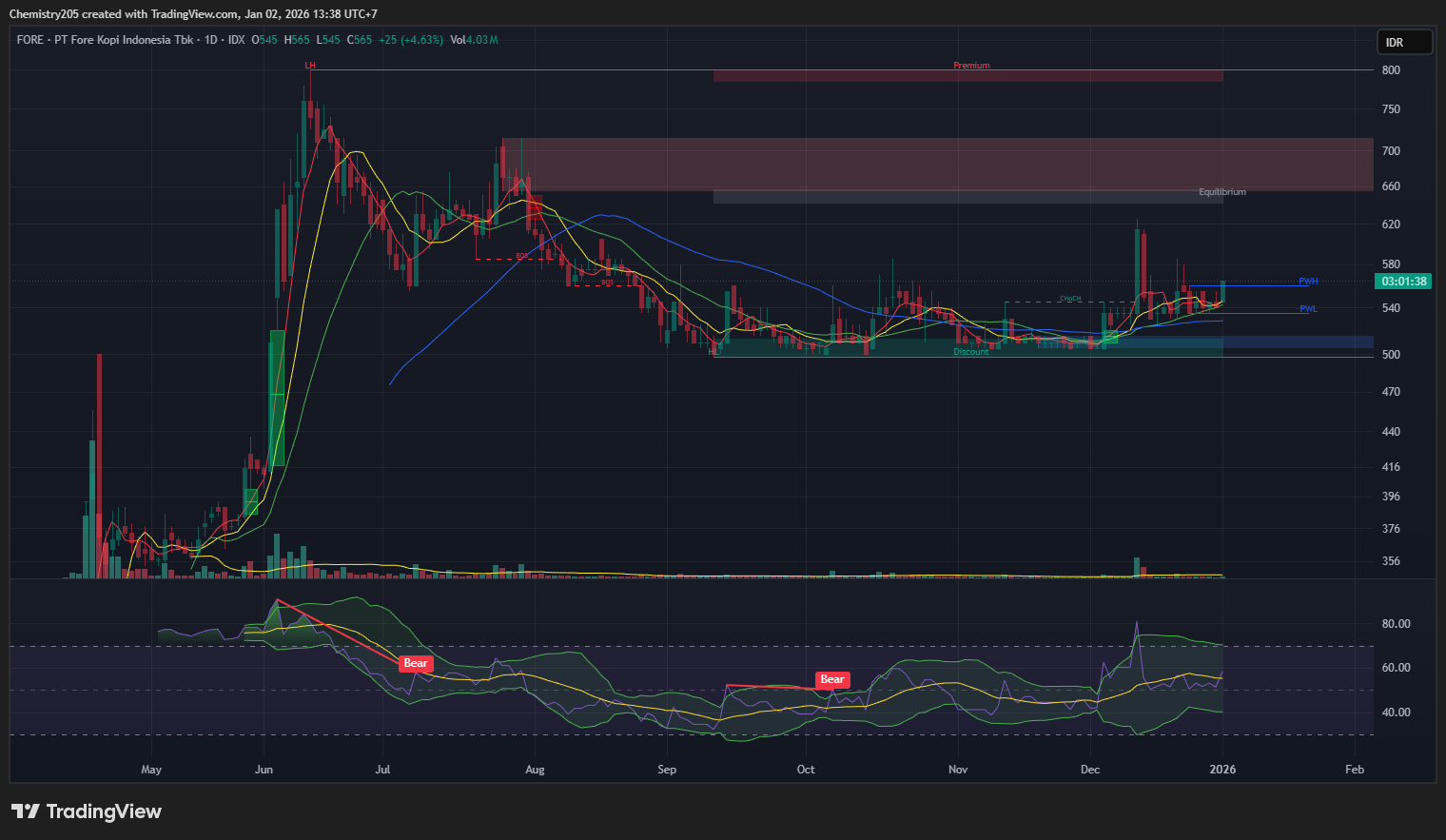This screenshot has width=1446, height=840.
Task: Select the PWL level label
Action: [x=1308, y=309]
